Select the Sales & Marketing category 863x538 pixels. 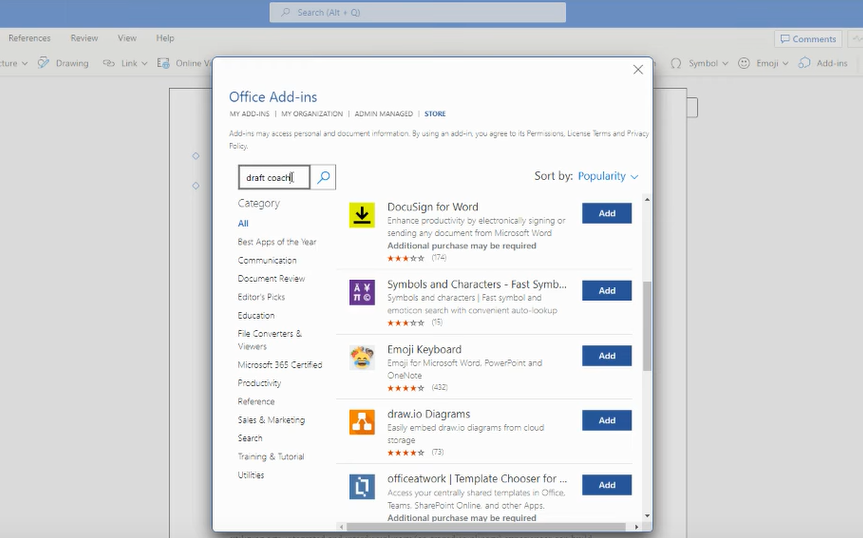(x=271, y=420)
